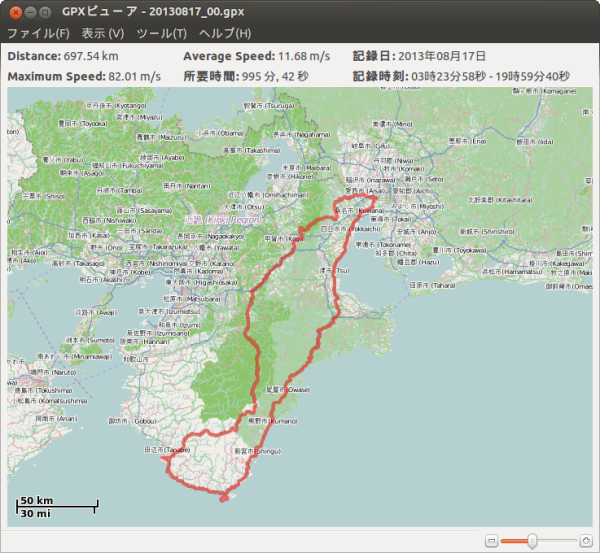Click the zoom in plus button
The image size is (600, 553).
(x=585, y=540)
